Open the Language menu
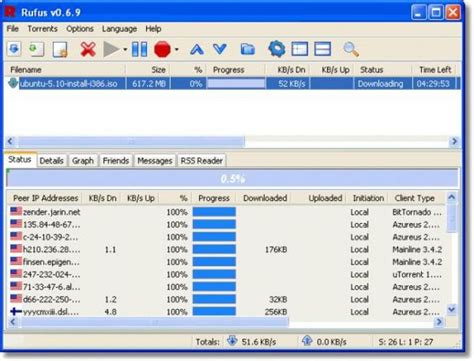474x361 pixels. [119, 29]
